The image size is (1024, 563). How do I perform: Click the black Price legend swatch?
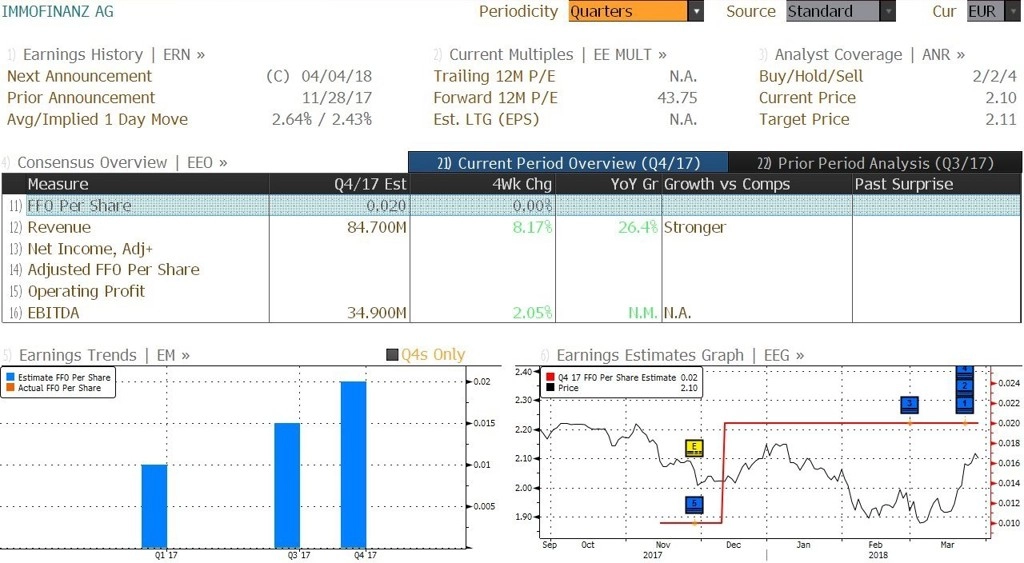tap(550, 388)
